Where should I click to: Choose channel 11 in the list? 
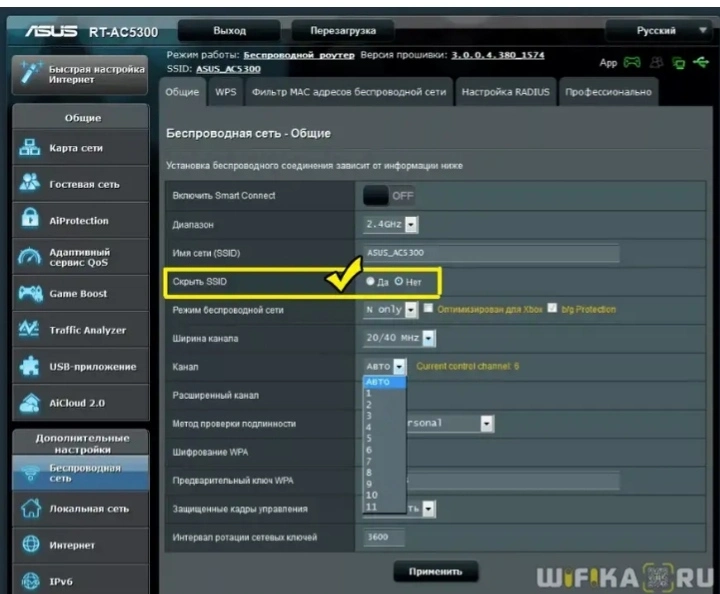click(384, 507)
